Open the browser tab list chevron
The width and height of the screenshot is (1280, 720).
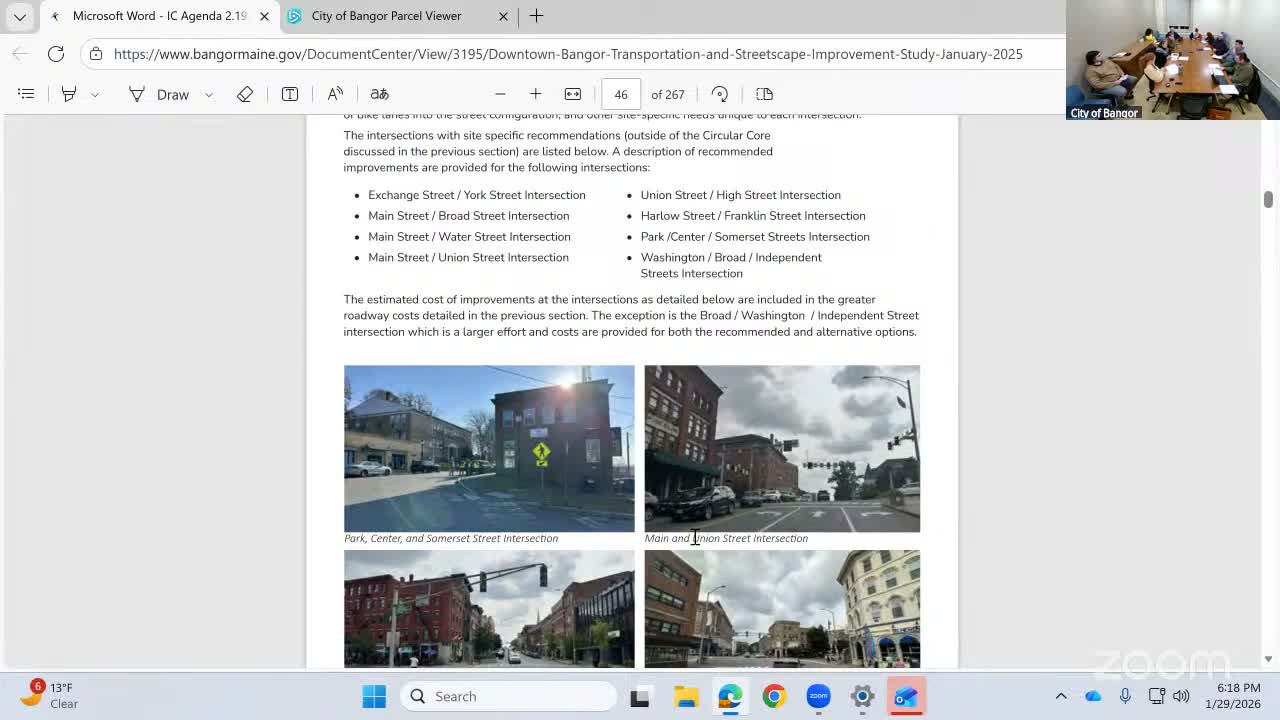pos(19,16)
